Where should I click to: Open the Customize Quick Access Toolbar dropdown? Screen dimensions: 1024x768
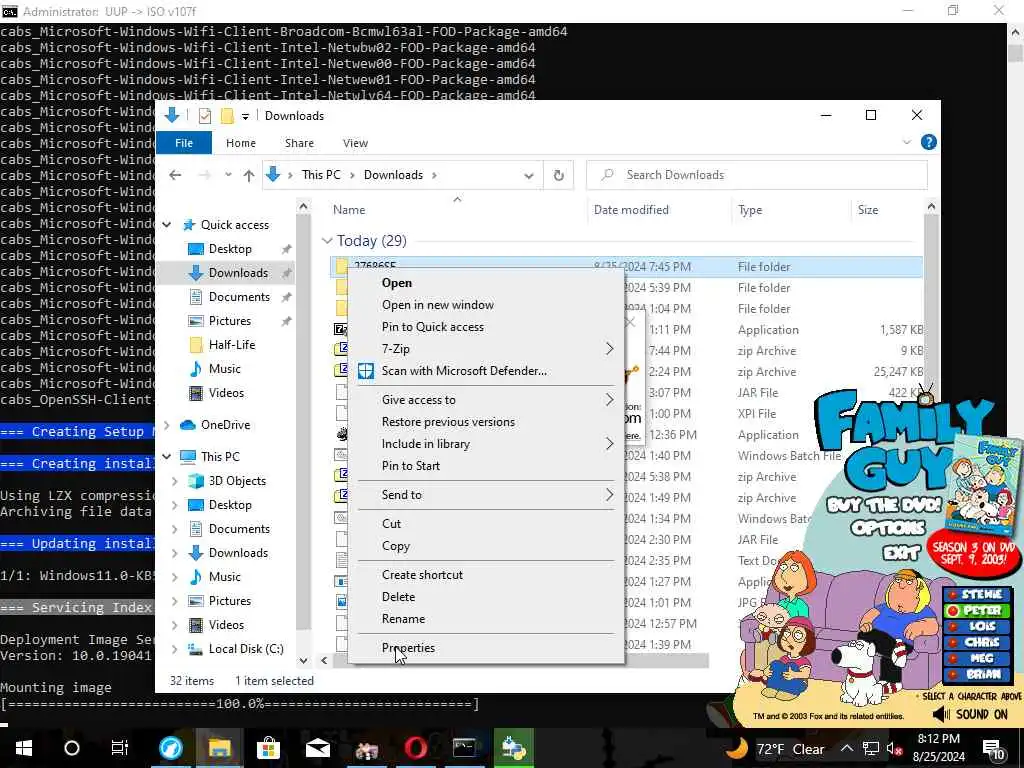[x=246, y=116]
